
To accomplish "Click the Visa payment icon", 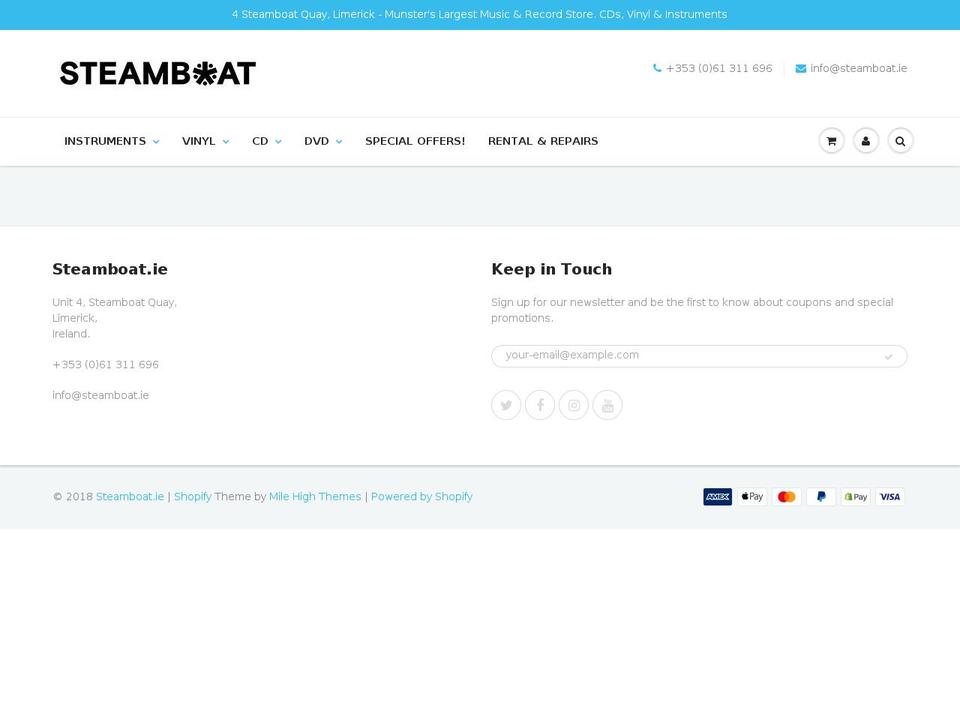I will [x=890, y=497].
